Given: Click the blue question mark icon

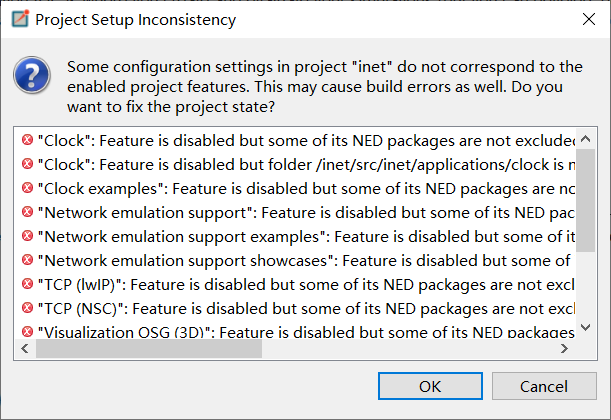Looking at the screenshot, I should (33, 77).
